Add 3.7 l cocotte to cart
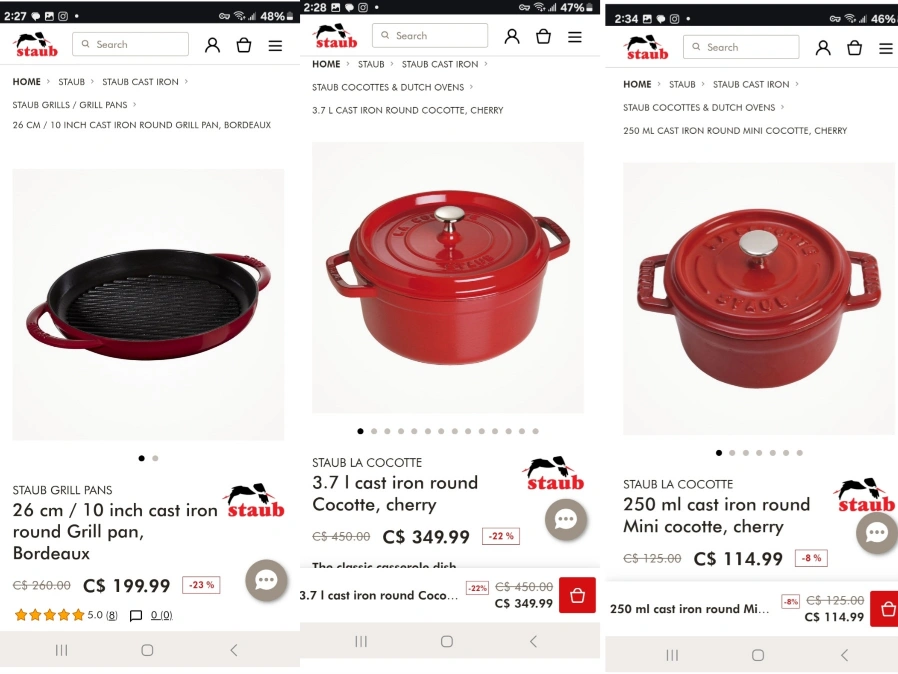The image size is (898, 674). [577, 596]
